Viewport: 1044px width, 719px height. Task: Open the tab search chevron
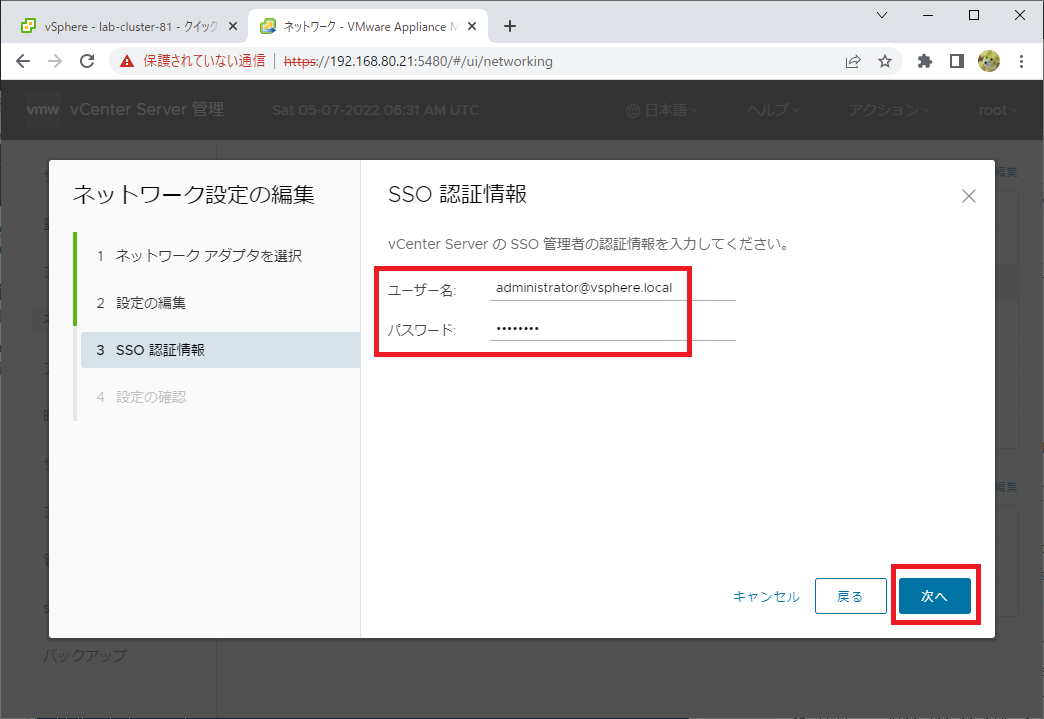click(x=882, y=15)
